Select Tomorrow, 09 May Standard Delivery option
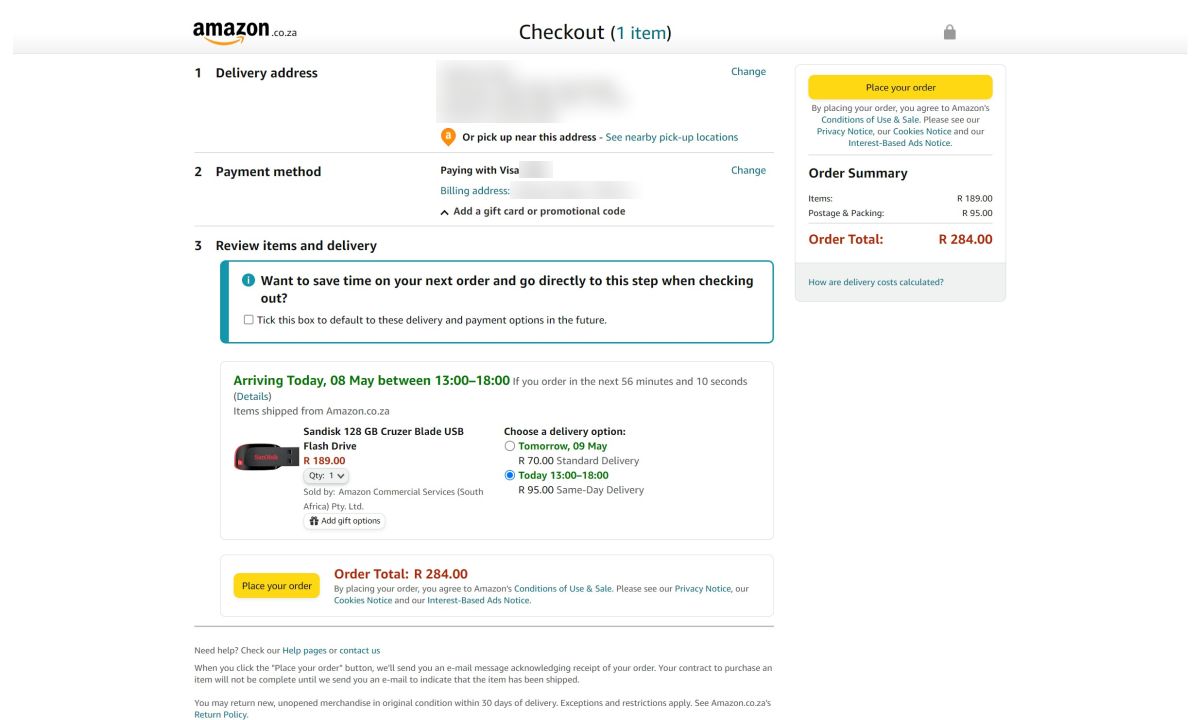 point(510,446)
